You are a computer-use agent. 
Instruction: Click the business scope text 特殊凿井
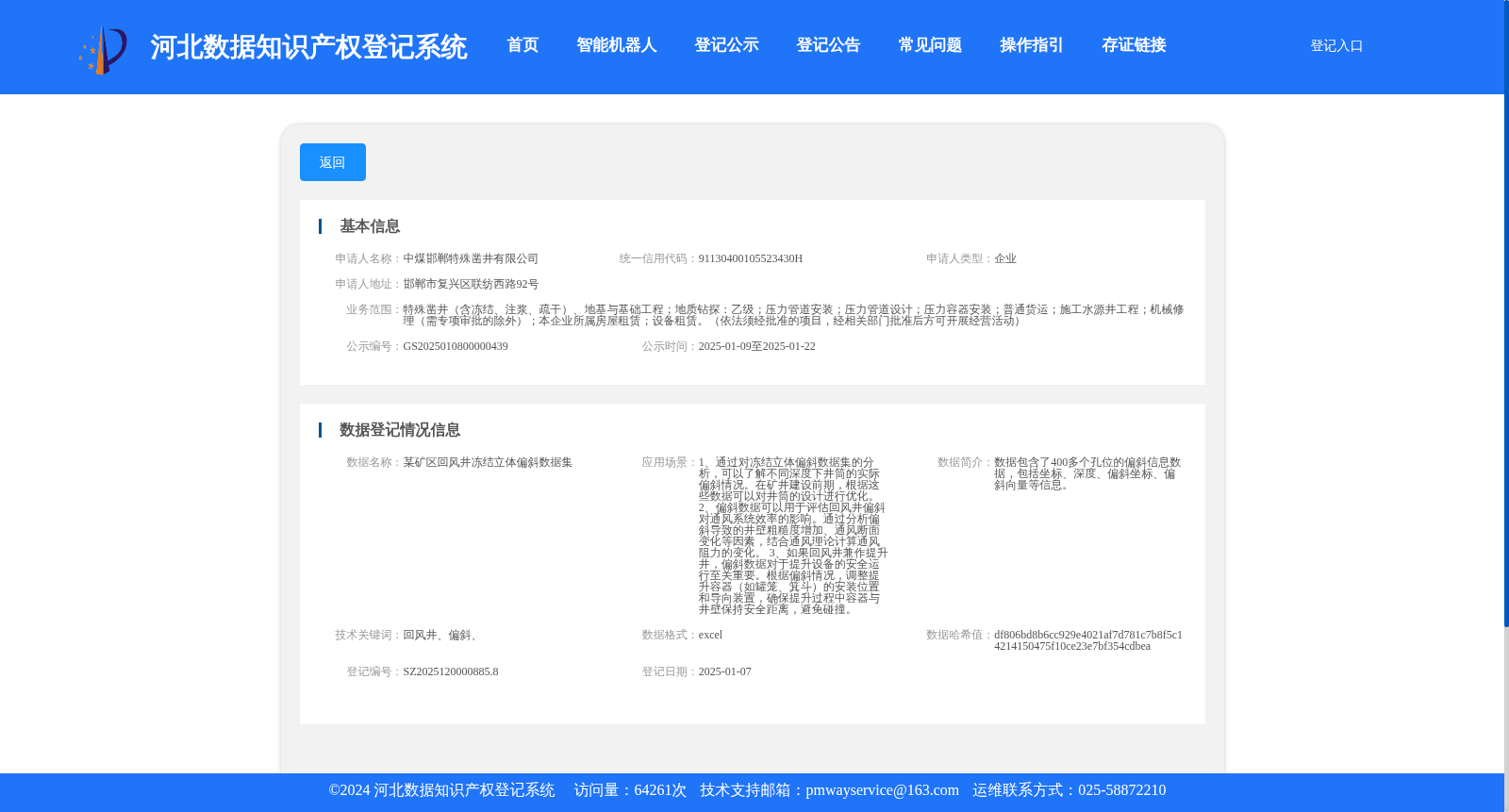(793, 315)
